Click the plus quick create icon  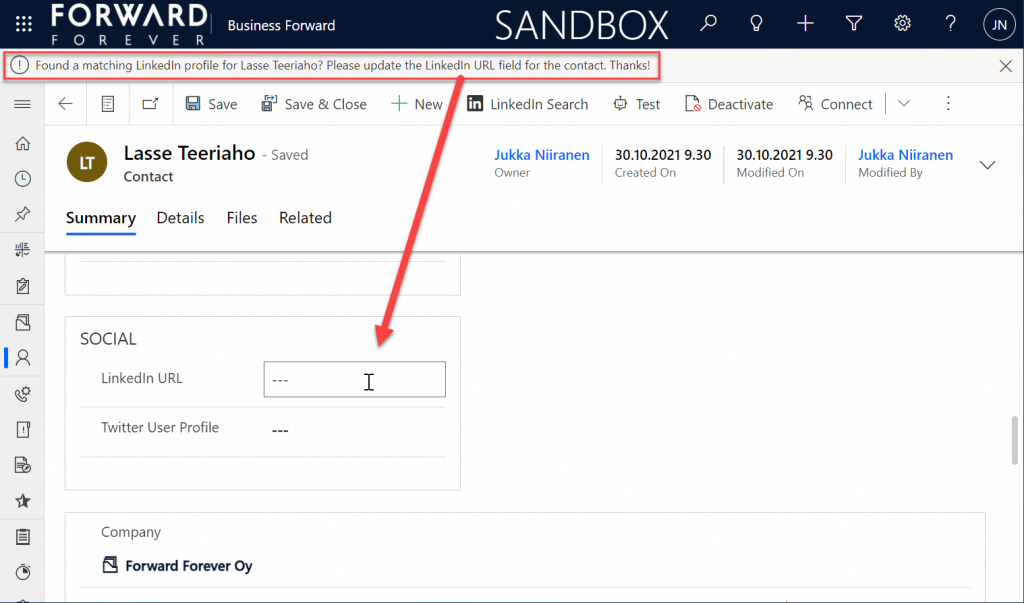coord(805,24)
